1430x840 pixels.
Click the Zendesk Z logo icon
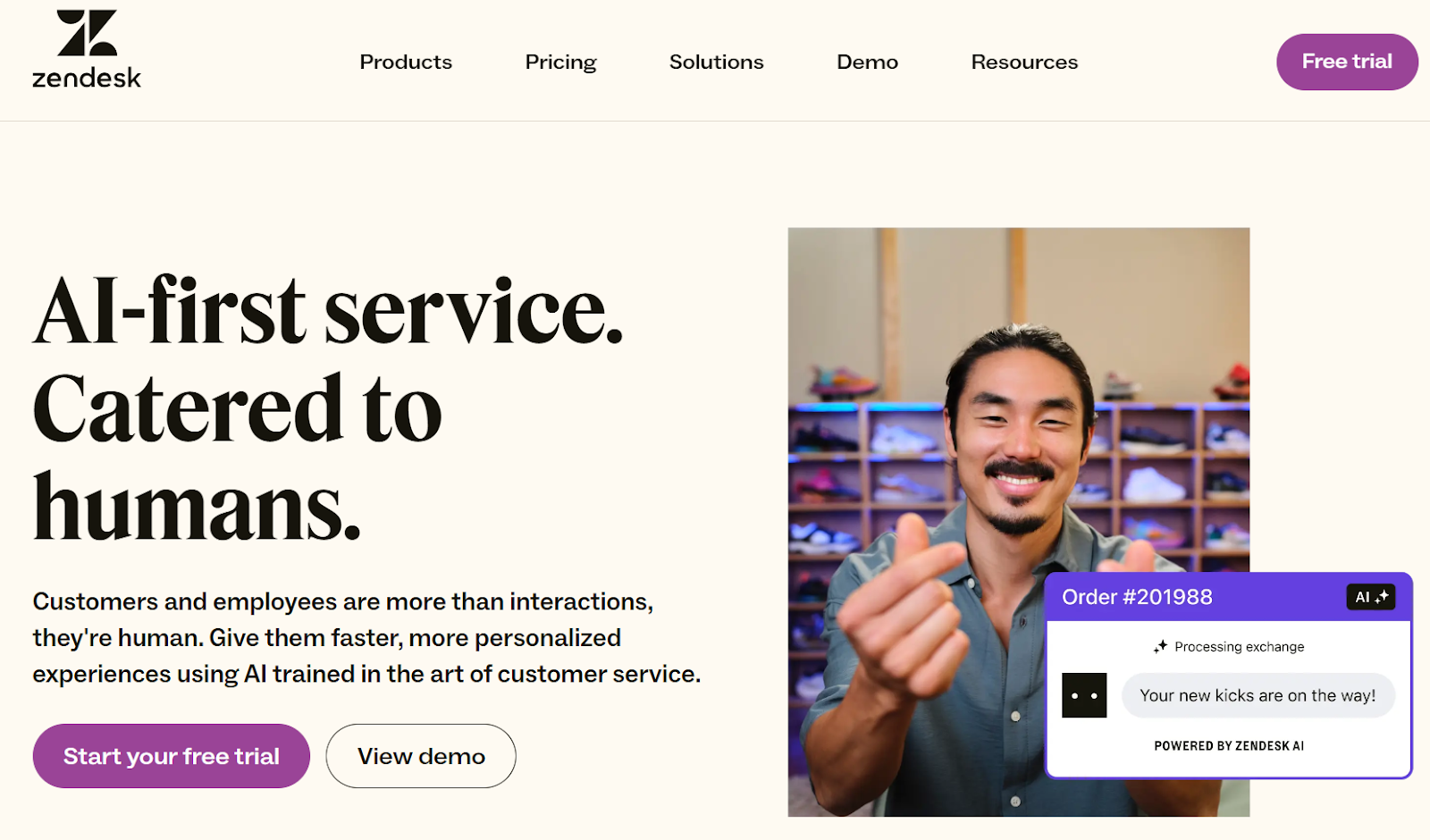coord(87,33)
